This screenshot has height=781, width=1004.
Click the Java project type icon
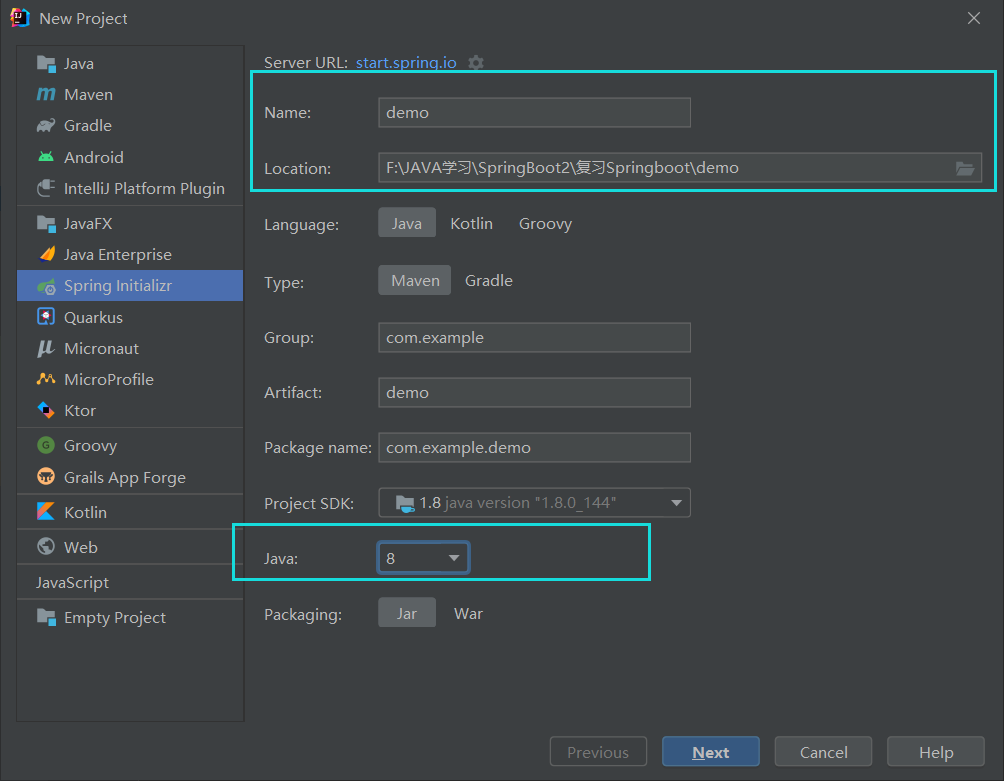[x=46, y=63]
